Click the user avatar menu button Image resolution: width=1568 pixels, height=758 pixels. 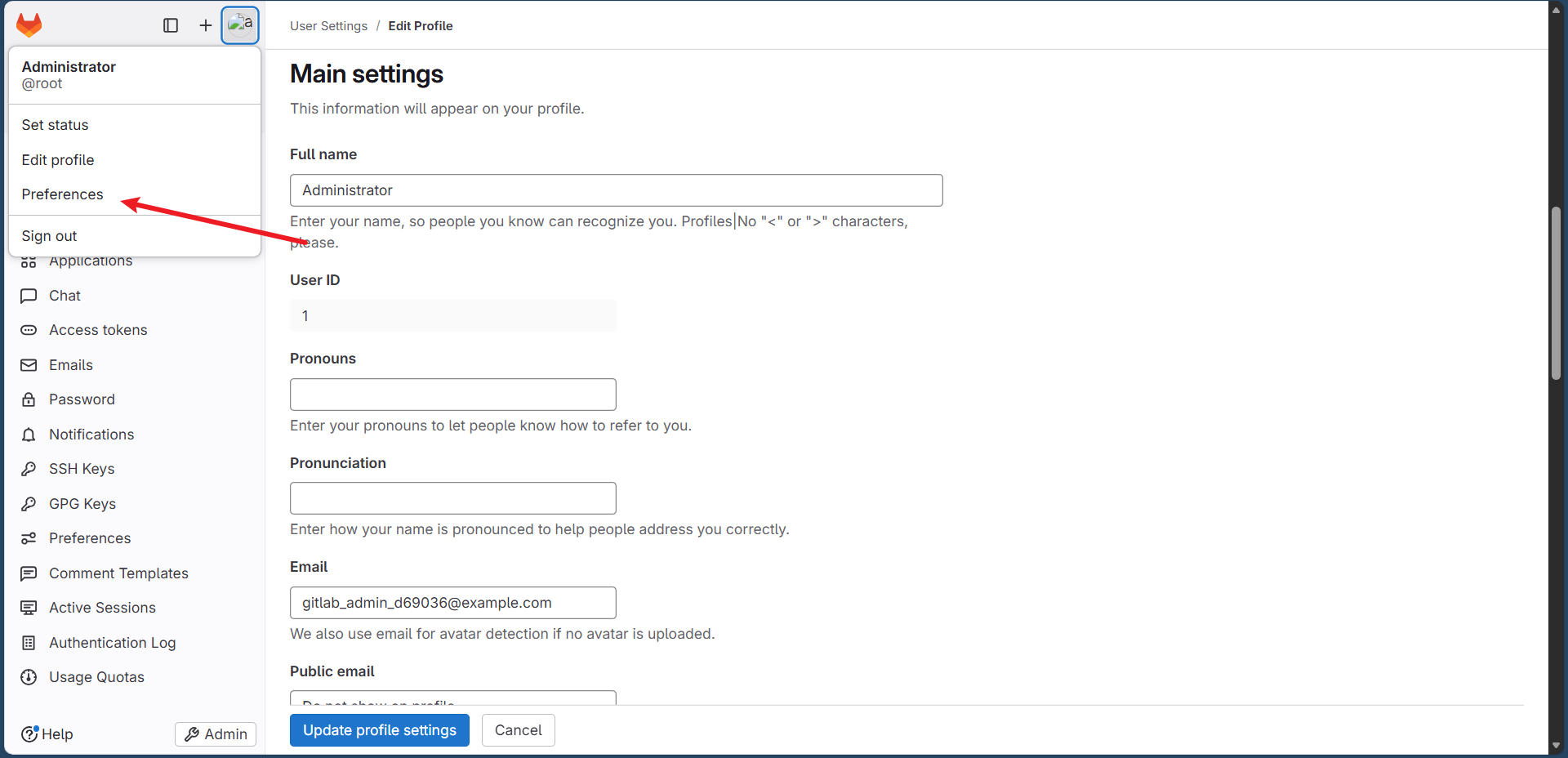(x=240, y=25)
